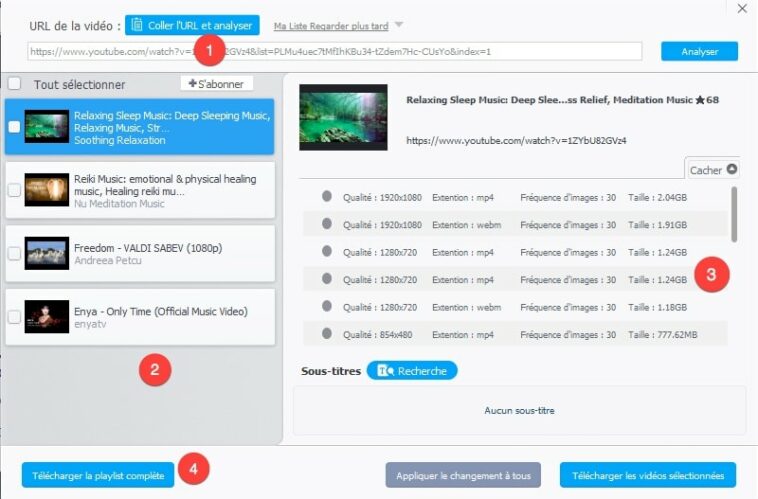Click Appliquer le changement à tous
This screenshot has height=499, width=758.
click(463, 475)
